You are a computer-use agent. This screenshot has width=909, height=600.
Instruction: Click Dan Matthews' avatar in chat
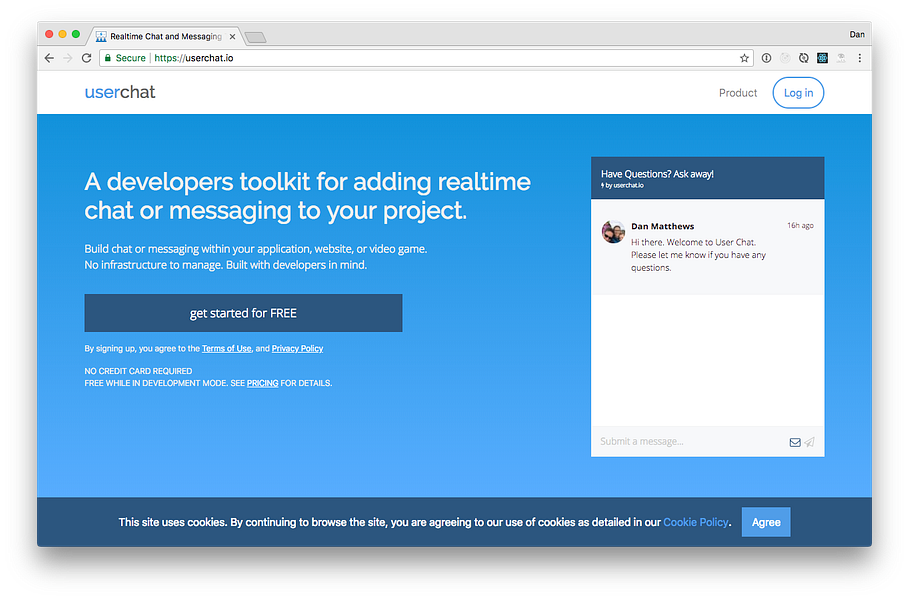(613, 232)
